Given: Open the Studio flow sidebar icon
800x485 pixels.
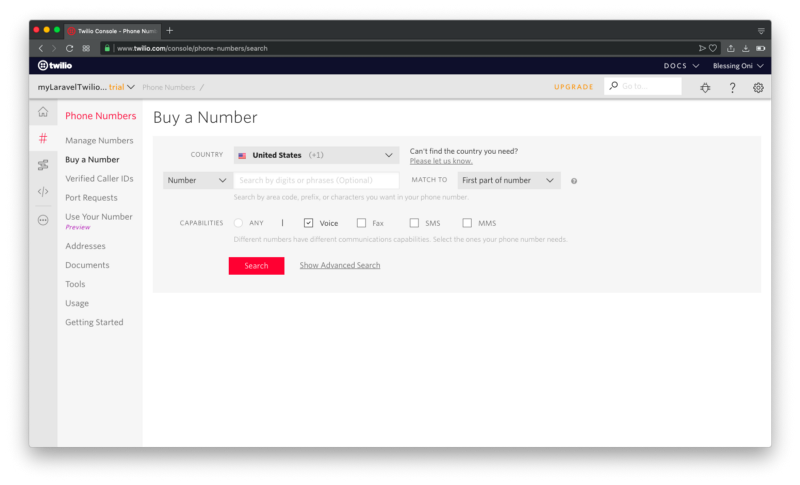Looking at the screenshot, I should pyautogui.click(x=43, y=165).
